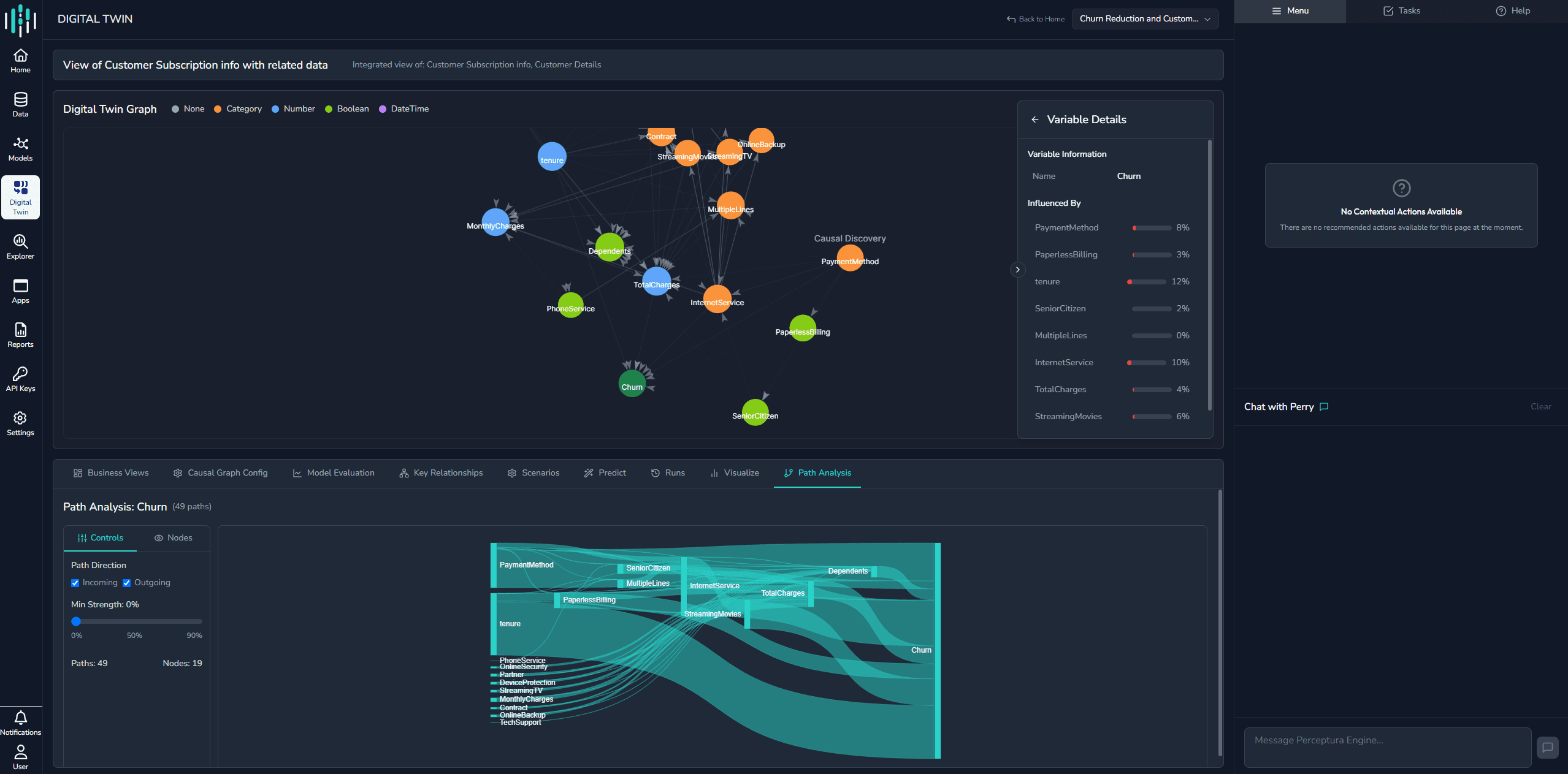Open the Causal Graph Config tab
The image size is (1568, 774).
click(x=221, y=473)
